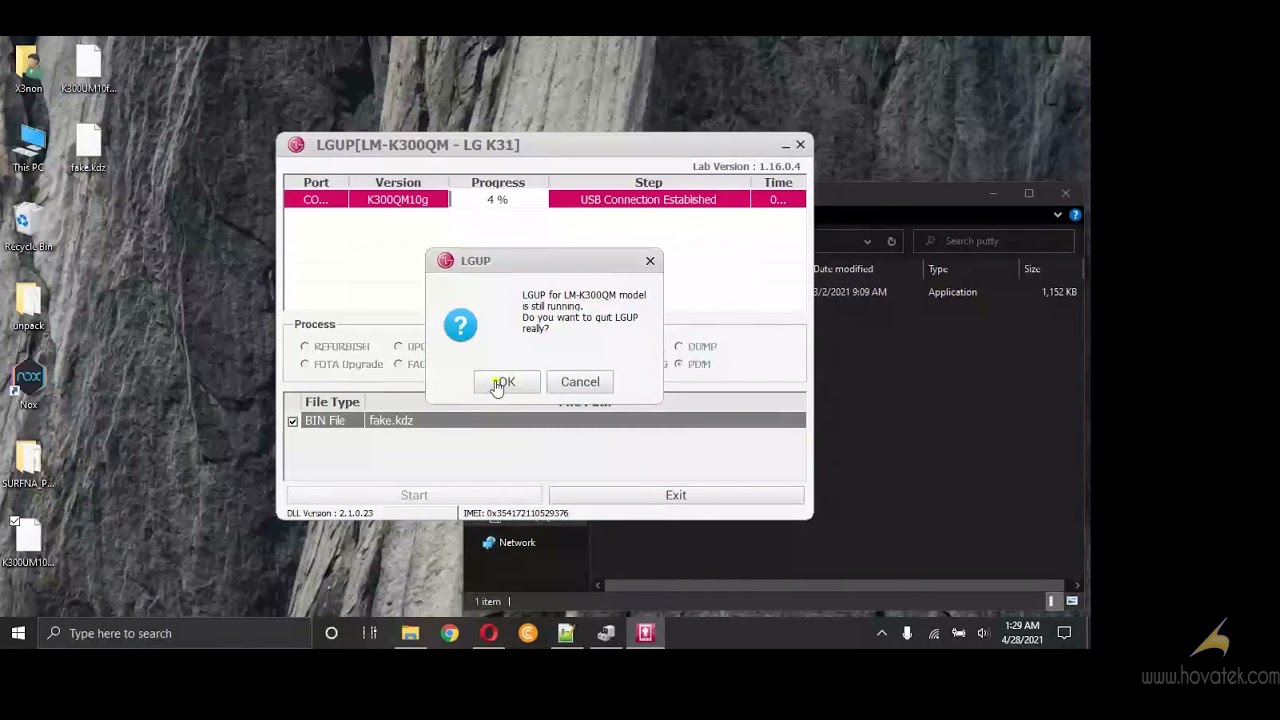
Task: Open the network tray icon
Action: (x=933, y=633)
